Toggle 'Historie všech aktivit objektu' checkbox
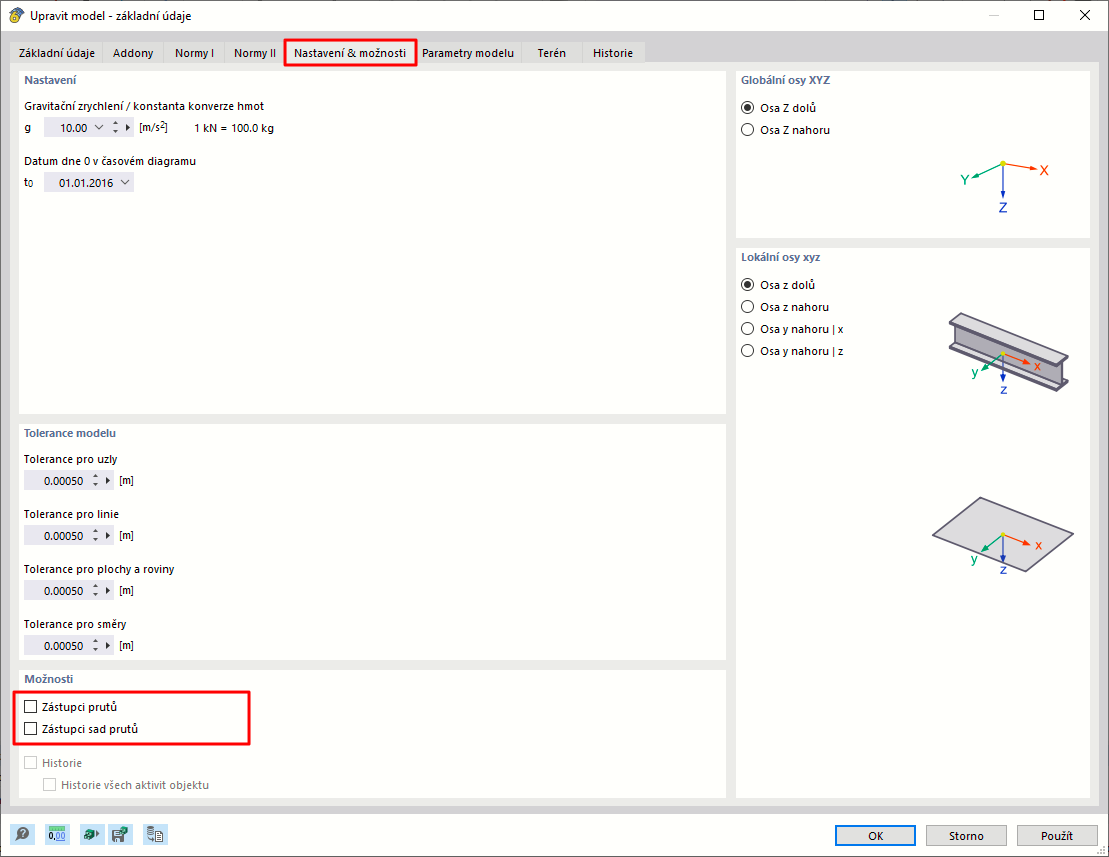The image size is (1109, 857). click(x=50, y=784)
